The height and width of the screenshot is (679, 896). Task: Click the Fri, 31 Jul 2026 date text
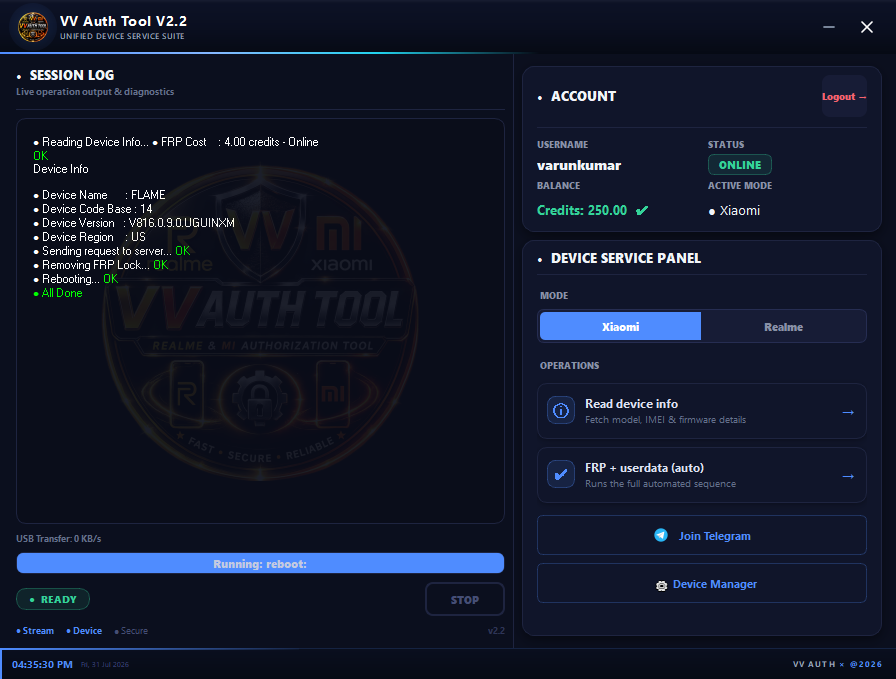(x=105, y=664)
